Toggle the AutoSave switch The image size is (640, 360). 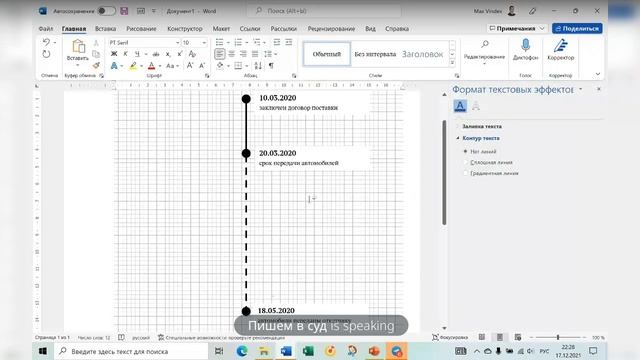(x=107, y=11)
